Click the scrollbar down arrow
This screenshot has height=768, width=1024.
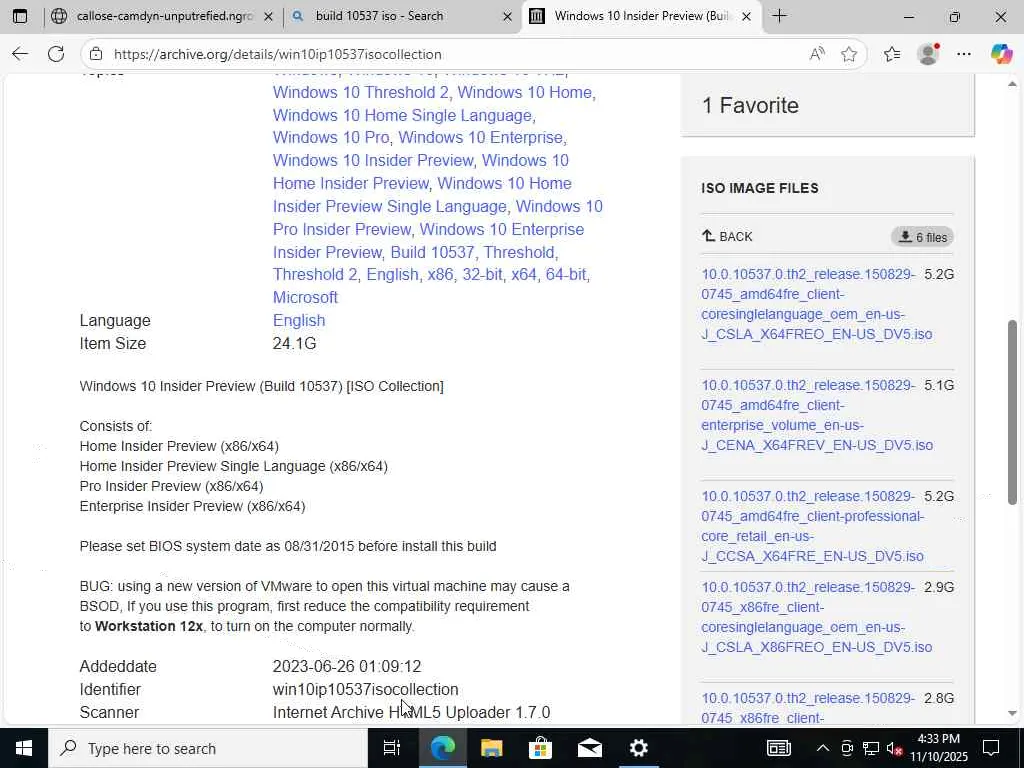(x=1012, y=714)
